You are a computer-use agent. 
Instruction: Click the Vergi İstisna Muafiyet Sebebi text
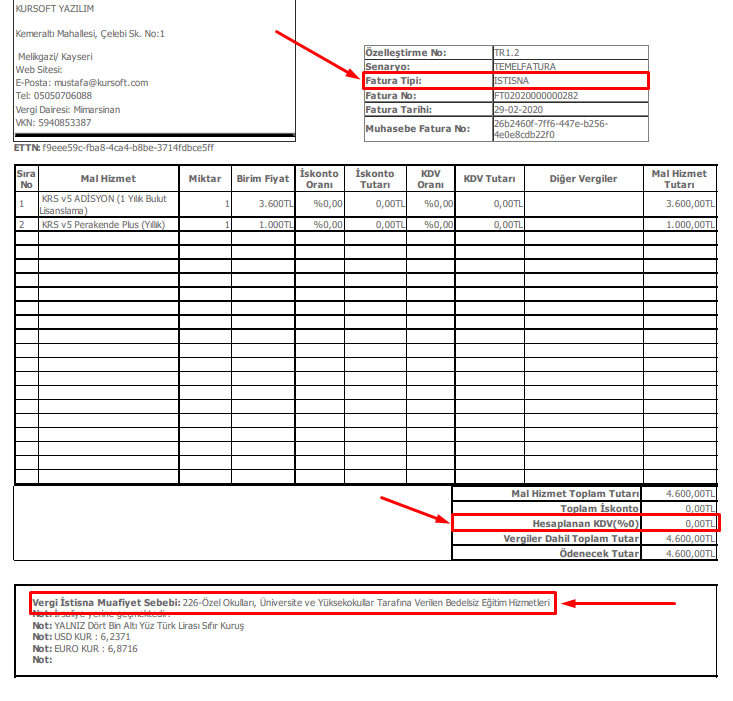point(292,603)
